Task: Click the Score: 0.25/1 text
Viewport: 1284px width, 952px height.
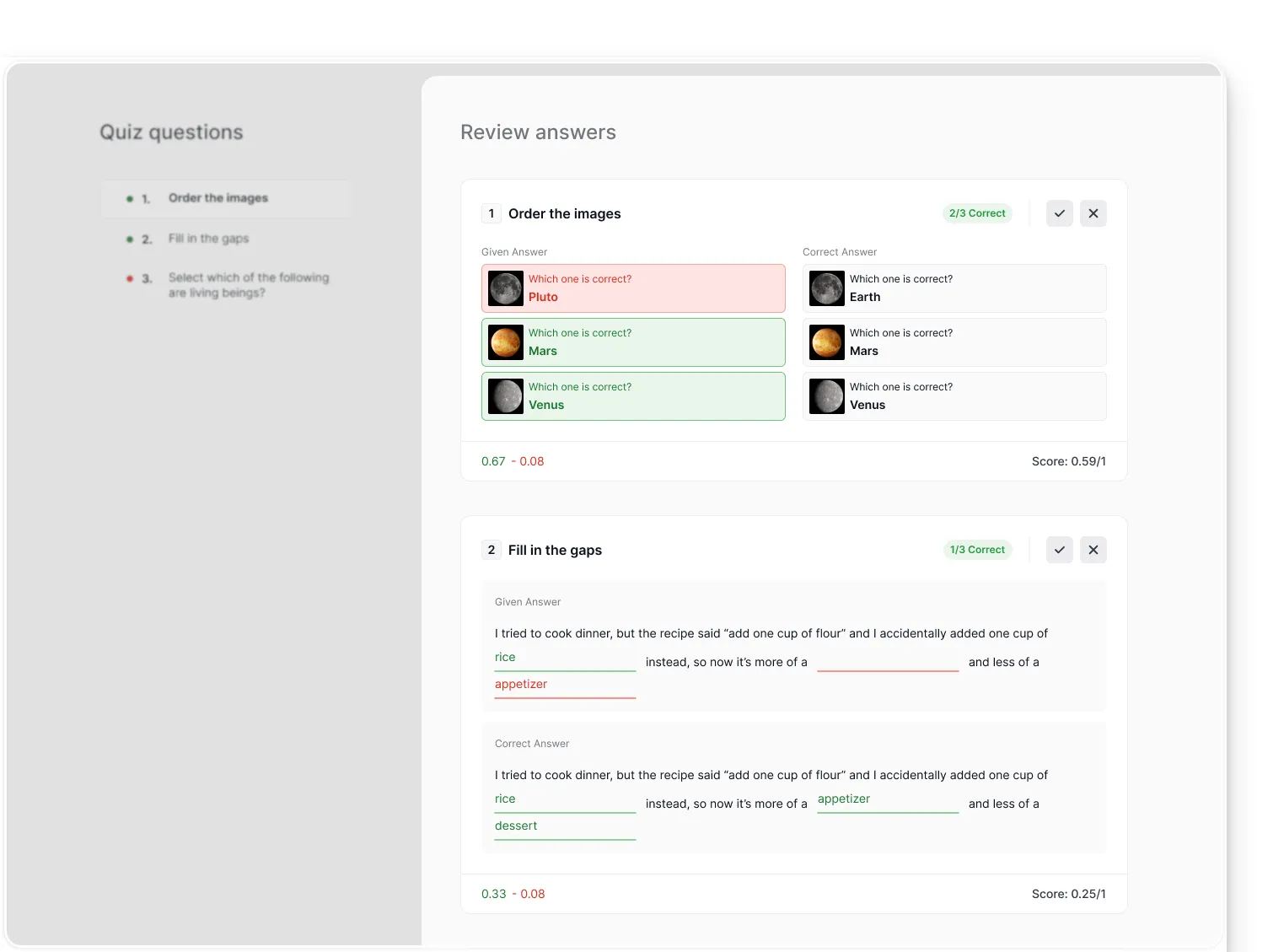Action: click(x=1068, y=894)
